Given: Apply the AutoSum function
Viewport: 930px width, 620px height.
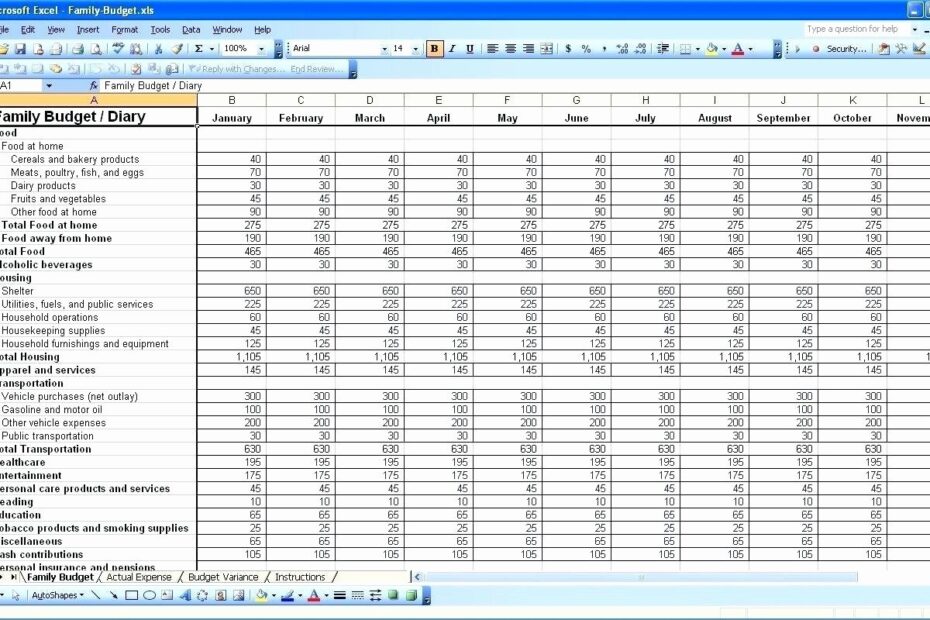Looking at the screenshot, I should point(198,48).
